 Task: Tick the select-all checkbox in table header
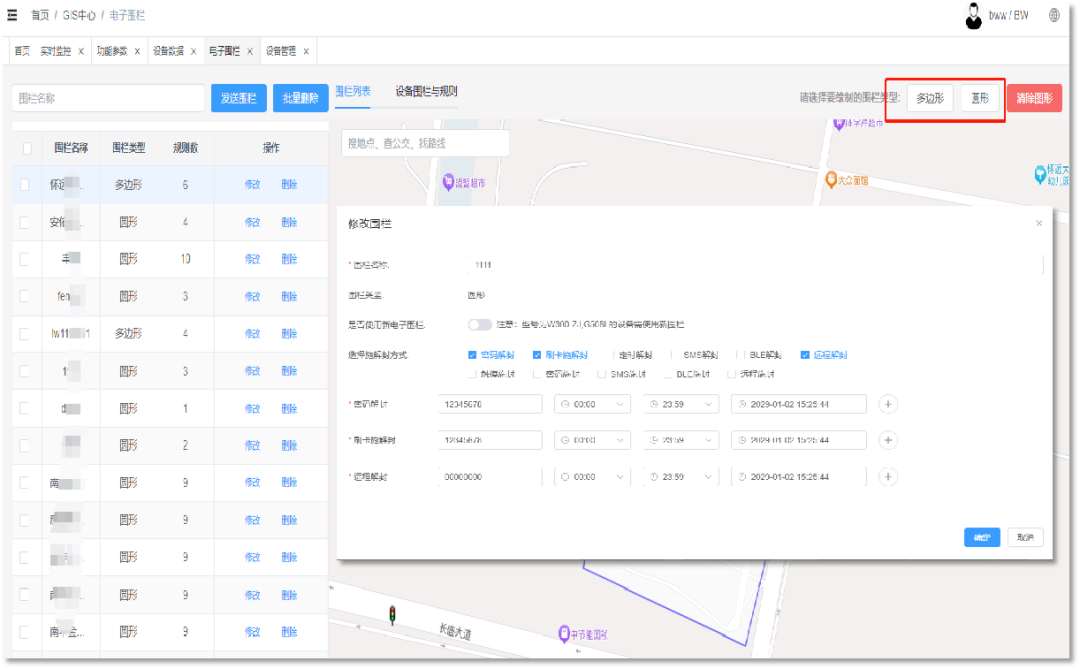coord(27,148)
